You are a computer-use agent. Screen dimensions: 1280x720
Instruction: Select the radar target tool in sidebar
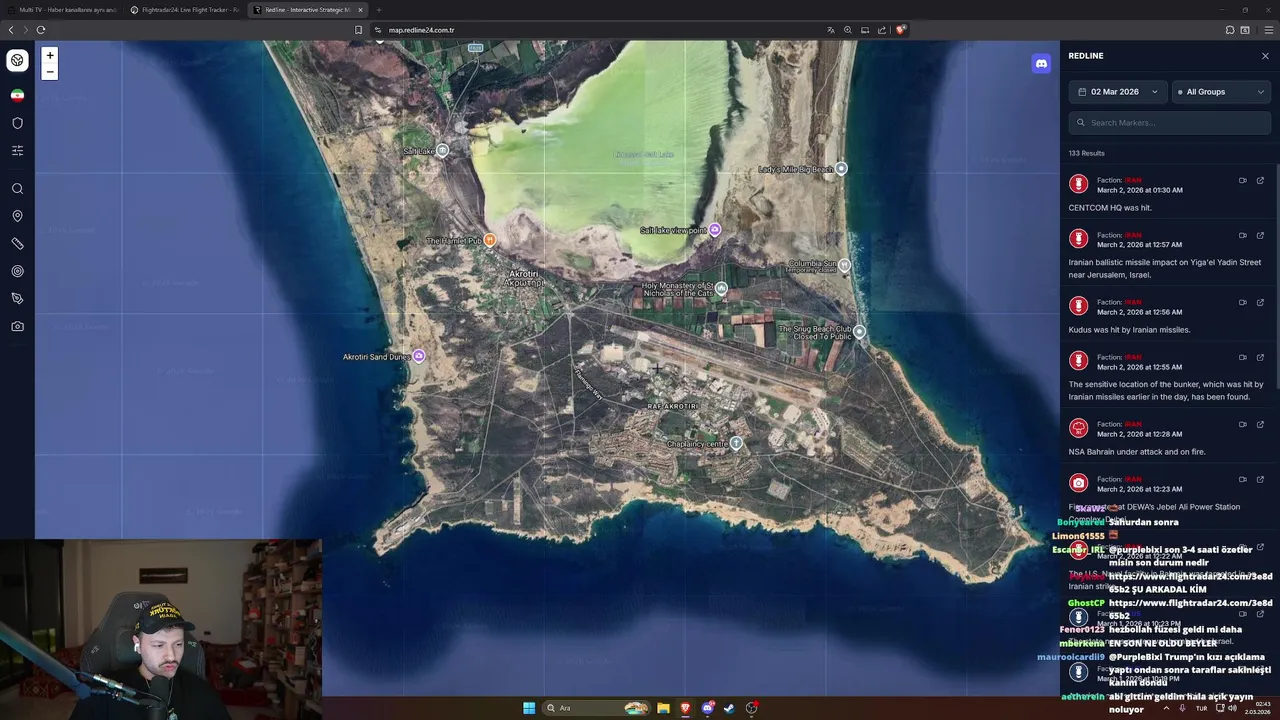coord(17,271)
